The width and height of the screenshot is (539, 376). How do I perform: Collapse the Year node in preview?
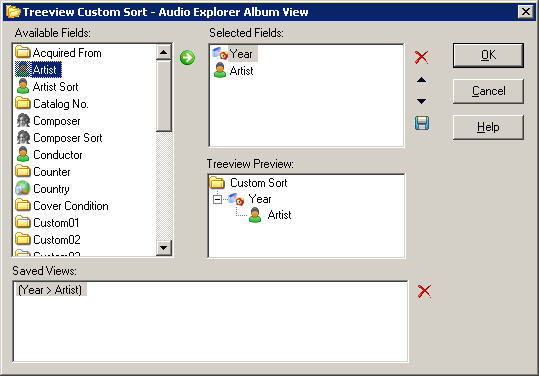pyautogui.click(x=217, y=199)
